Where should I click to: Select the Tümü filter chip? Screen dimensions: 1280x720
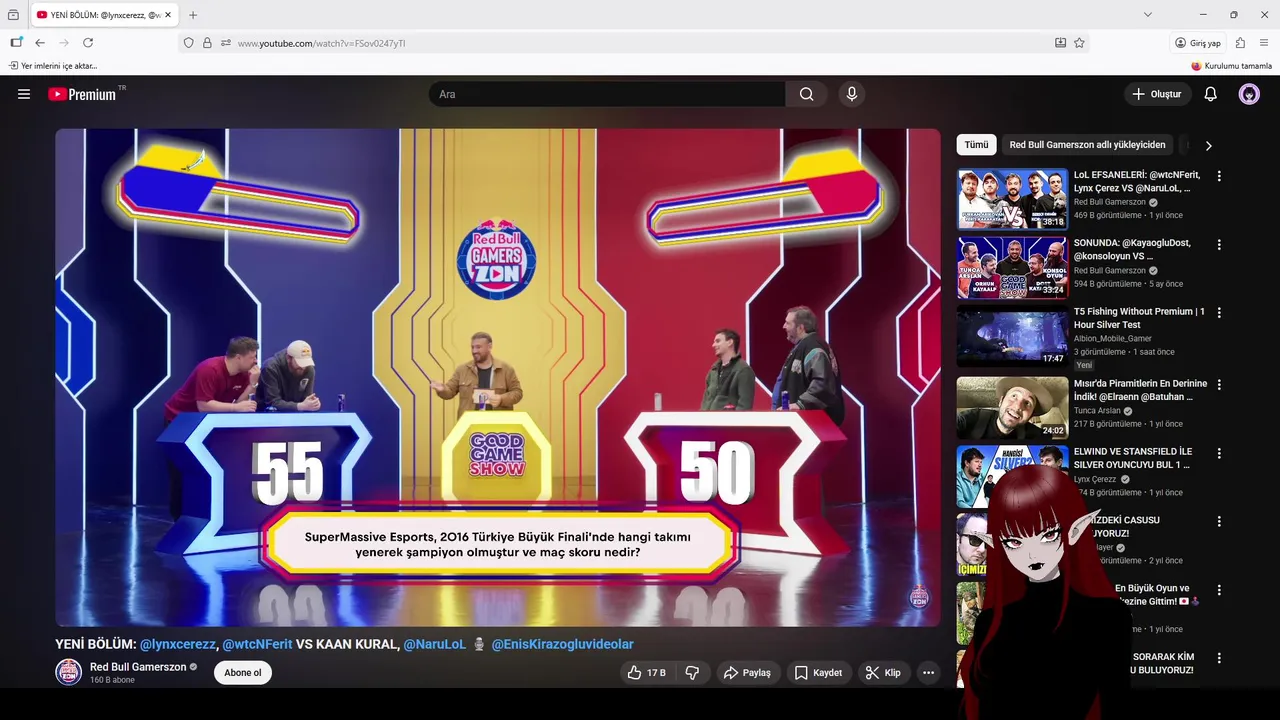[976, 145]
